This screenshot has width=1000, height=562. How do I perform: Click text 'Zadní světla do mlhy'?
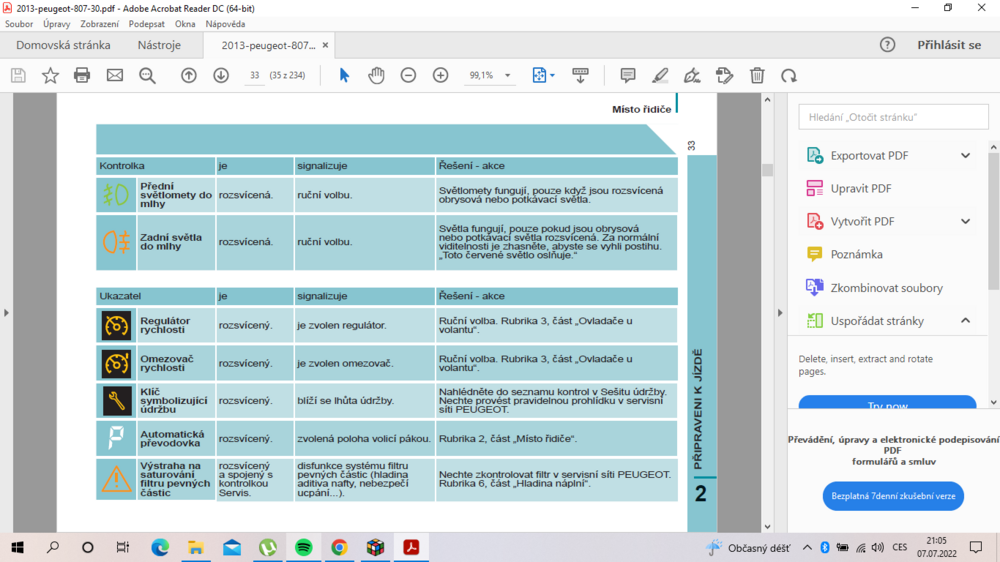pyautogui.click(x=171, y=242)
